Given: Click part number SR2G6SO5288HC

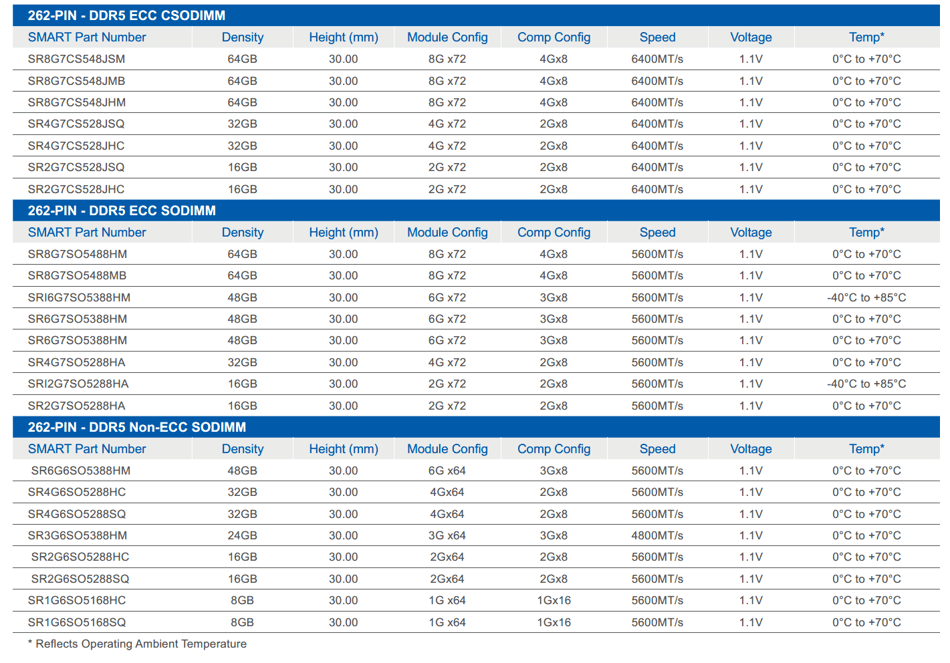Looking at the screenshot, I should point(80,557).
